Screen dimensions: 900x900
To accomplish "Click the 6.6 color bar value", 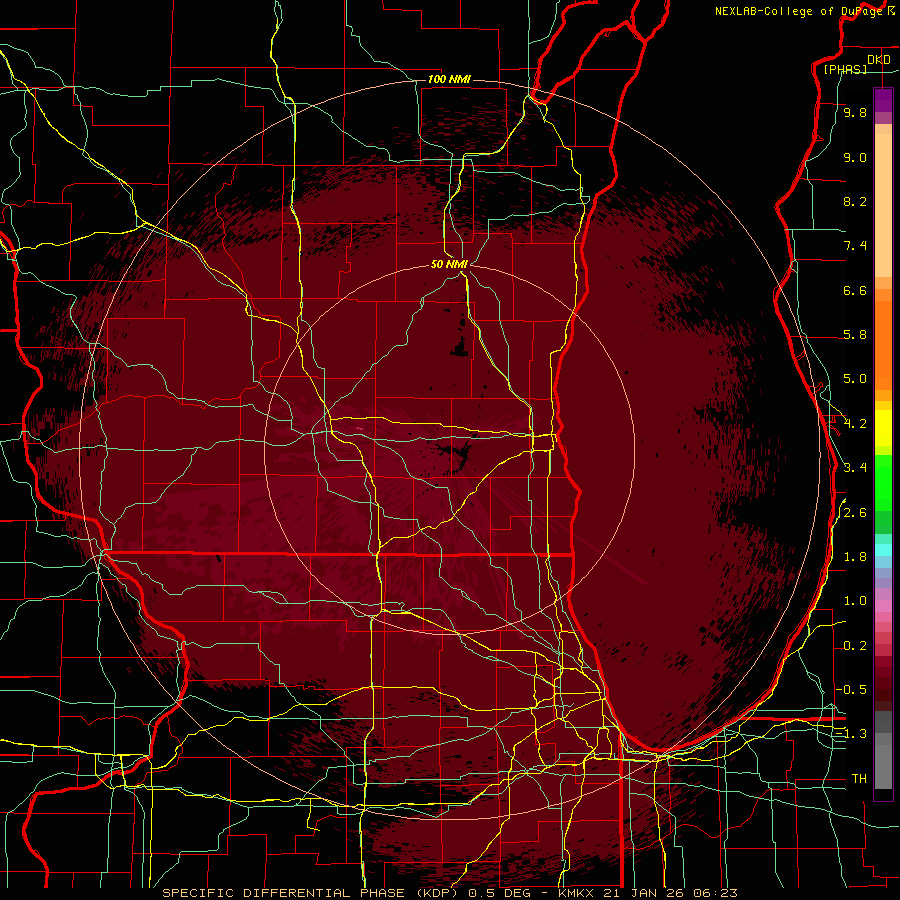I will pyautogui.click(x=855, y=290).
